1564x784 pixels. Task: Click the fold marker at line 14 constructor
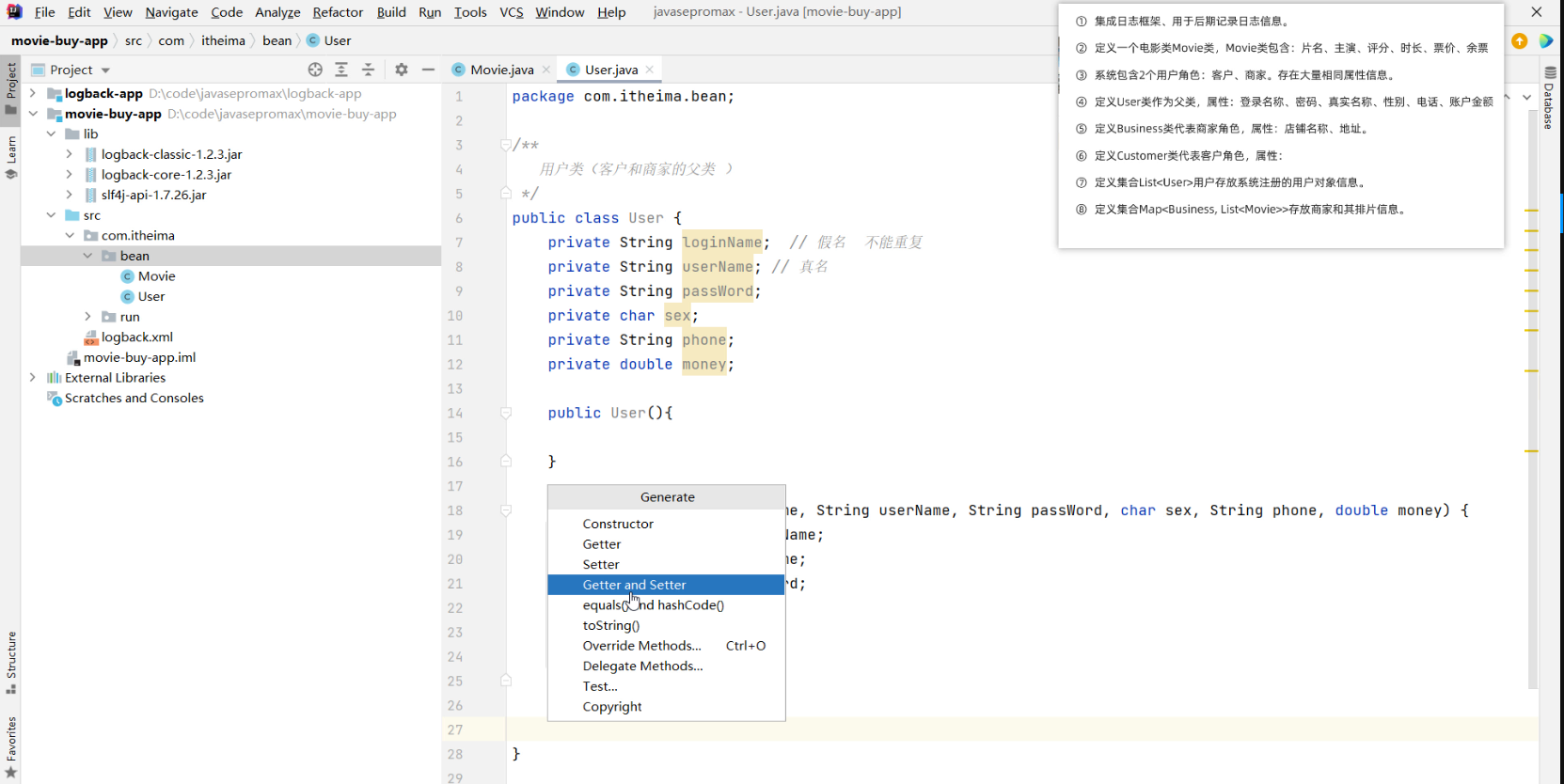[506, 413]
